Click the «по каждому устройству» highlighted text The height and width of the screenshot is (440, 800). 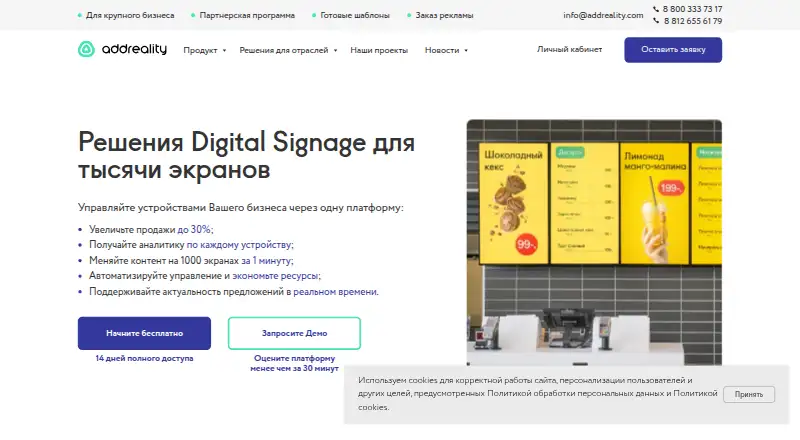tap(239, 245)
